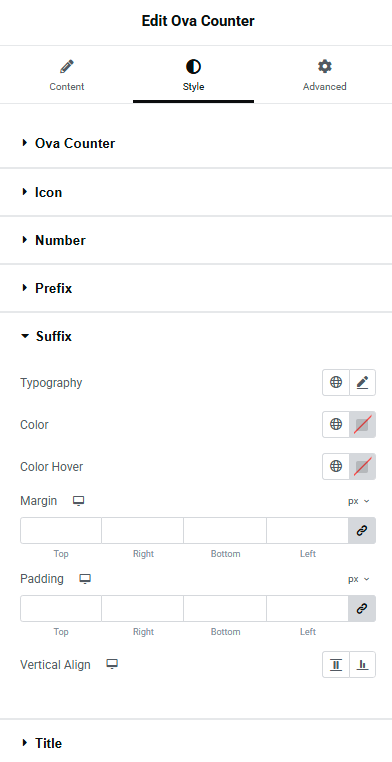Image resolution: width=392 pixels, height=762 pixels.
Task: Switch to the Content tab
Action: pyautogui.click(x=67, y=76)
